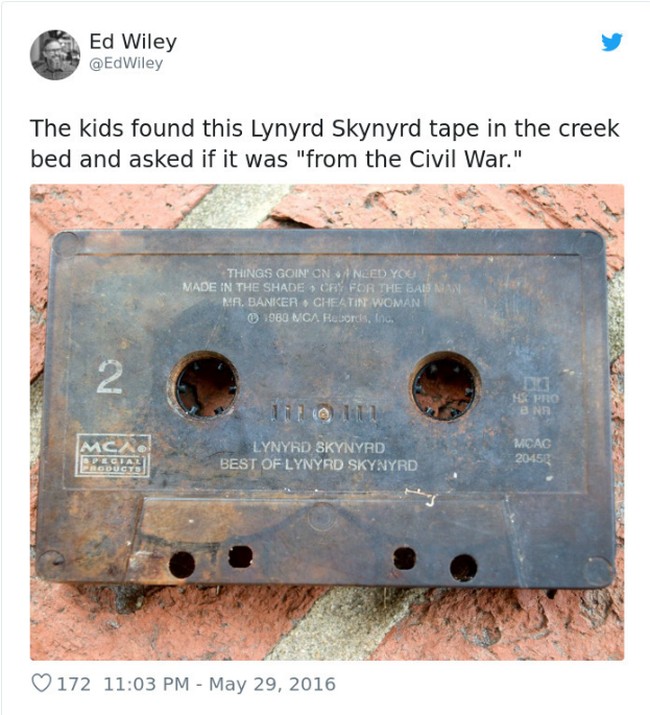Open the cassette tape photo

pyautogui.click(x=327, y=422)
